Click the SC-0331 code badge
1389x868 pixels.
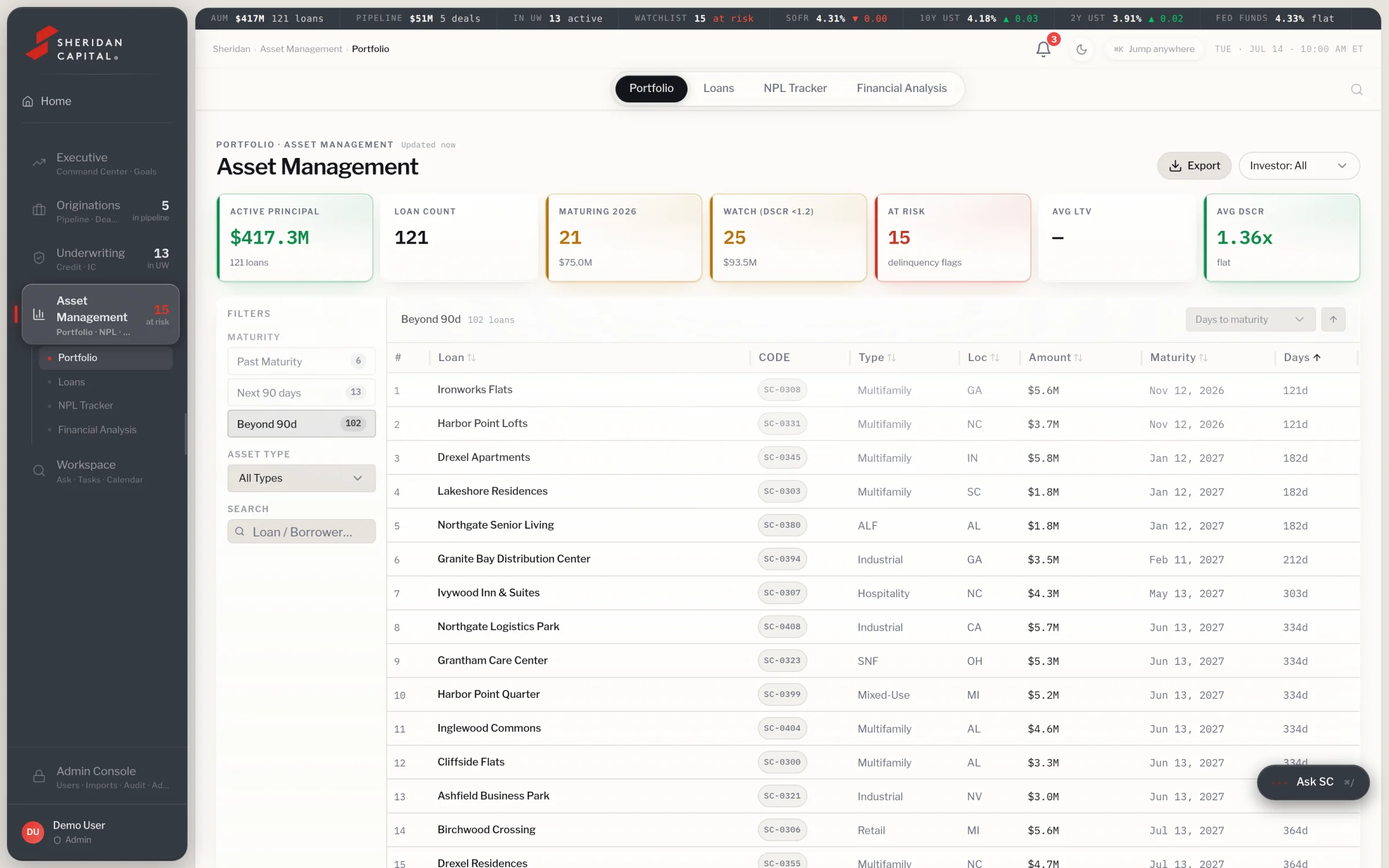782,424
